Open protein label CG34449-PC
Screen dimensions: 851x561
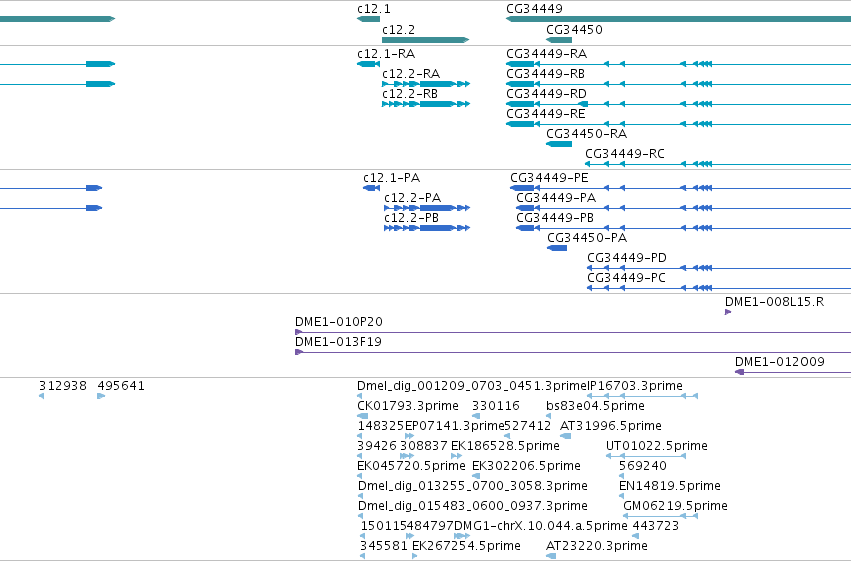tap(626, 278)
